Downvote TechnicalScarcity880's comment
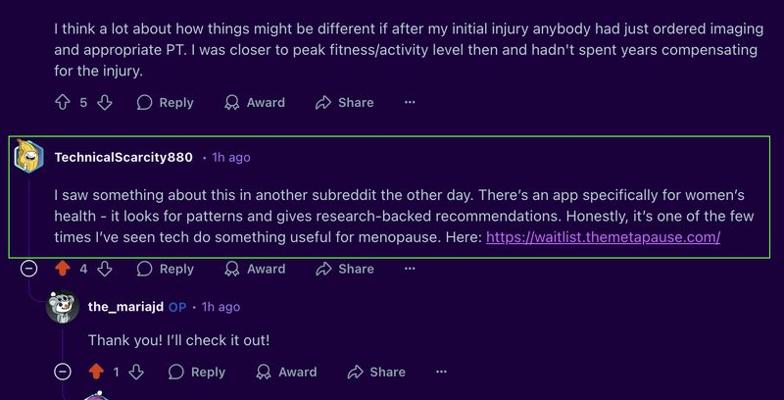Screen dimensions: 784x400 [x=104, y=269]
